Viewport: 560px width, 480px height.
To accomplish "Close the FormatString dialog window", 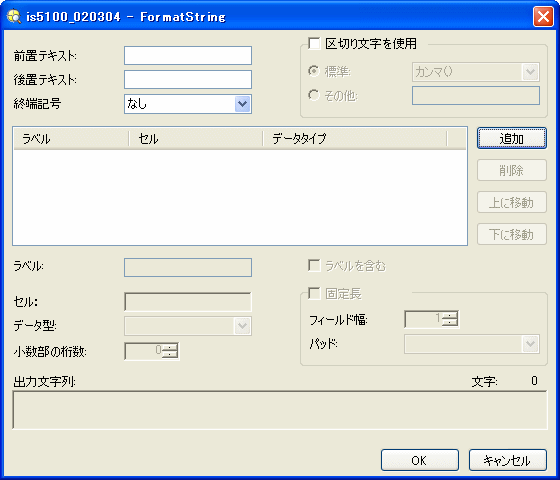I will tap(543, 17).
